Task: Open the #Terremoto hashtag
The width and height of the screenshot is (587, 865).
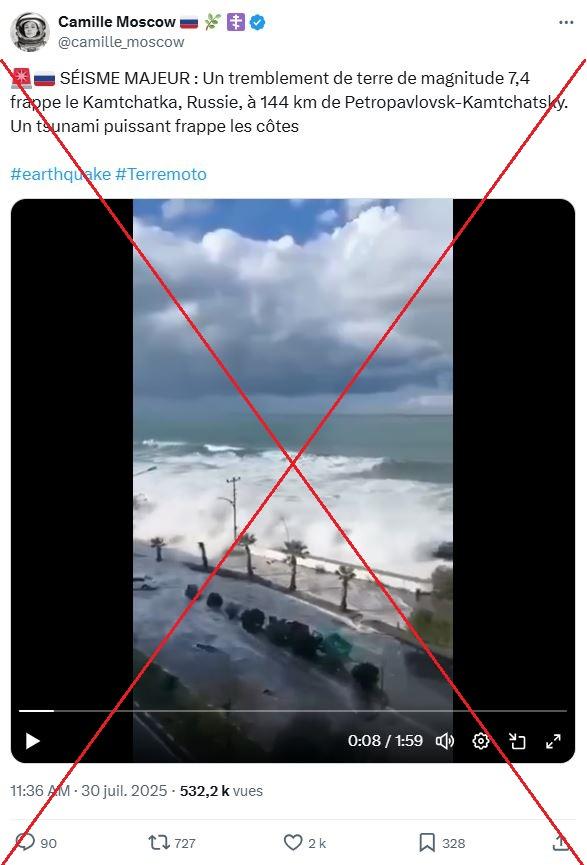Action: pos(161,174)
